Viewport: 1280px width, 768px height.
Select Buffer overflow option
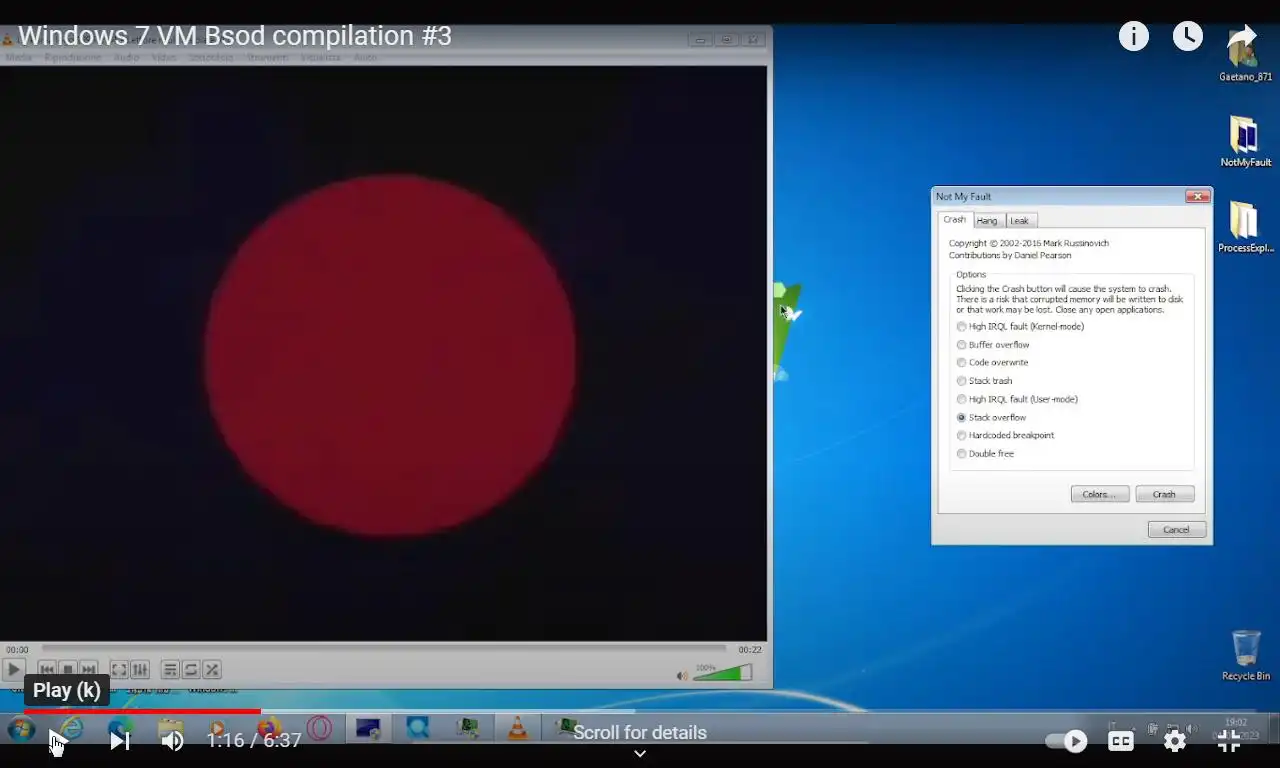tap(993, 345)
